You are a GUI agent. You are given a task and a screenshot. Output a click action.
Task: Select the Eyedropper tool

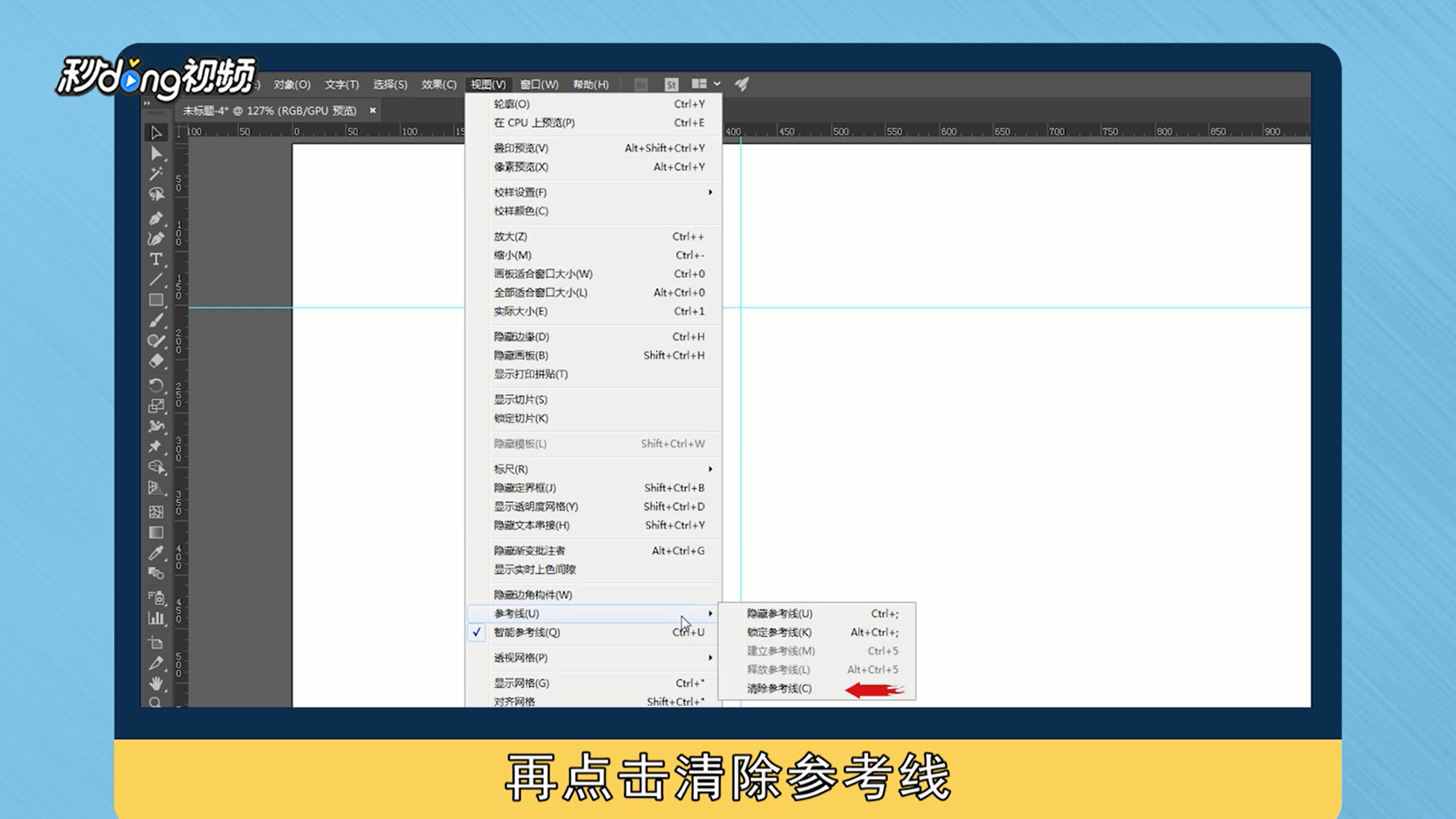point(156,553)
